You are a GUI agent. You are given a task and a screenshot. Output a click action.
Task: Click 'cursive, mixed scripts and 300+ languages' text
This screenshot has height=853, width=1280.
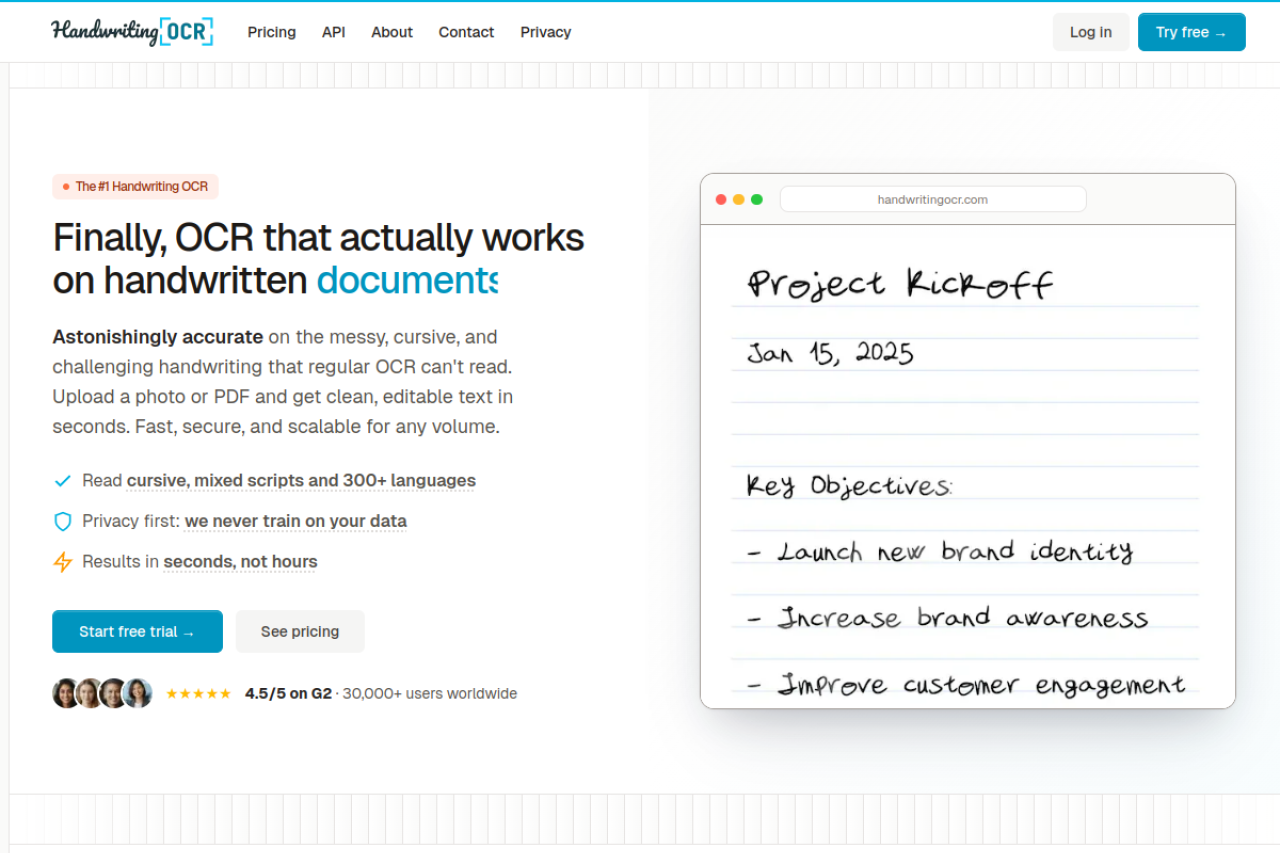tap(301, 481)
